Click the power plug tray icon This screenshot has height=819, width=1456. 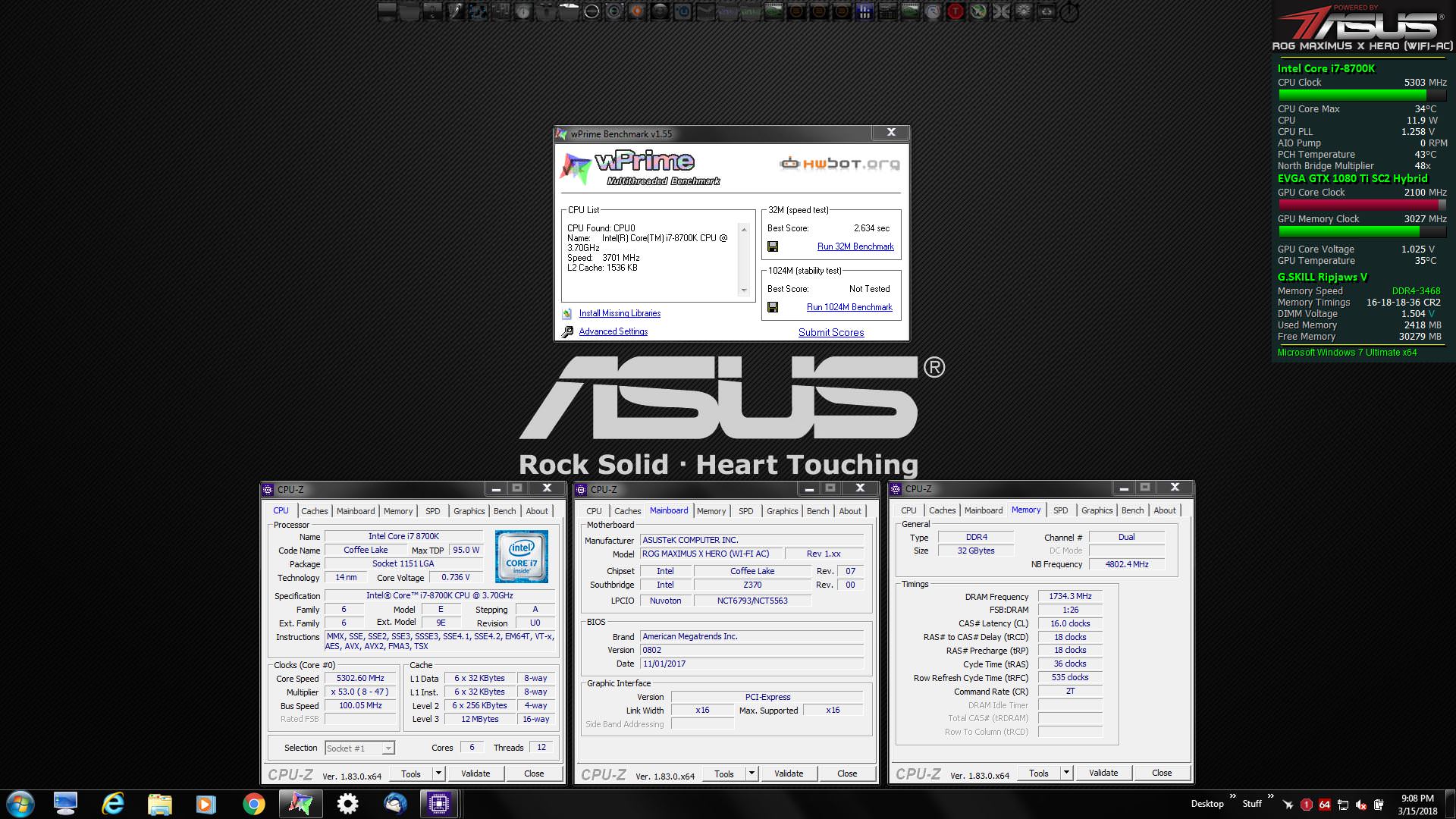coord(1379,805)
